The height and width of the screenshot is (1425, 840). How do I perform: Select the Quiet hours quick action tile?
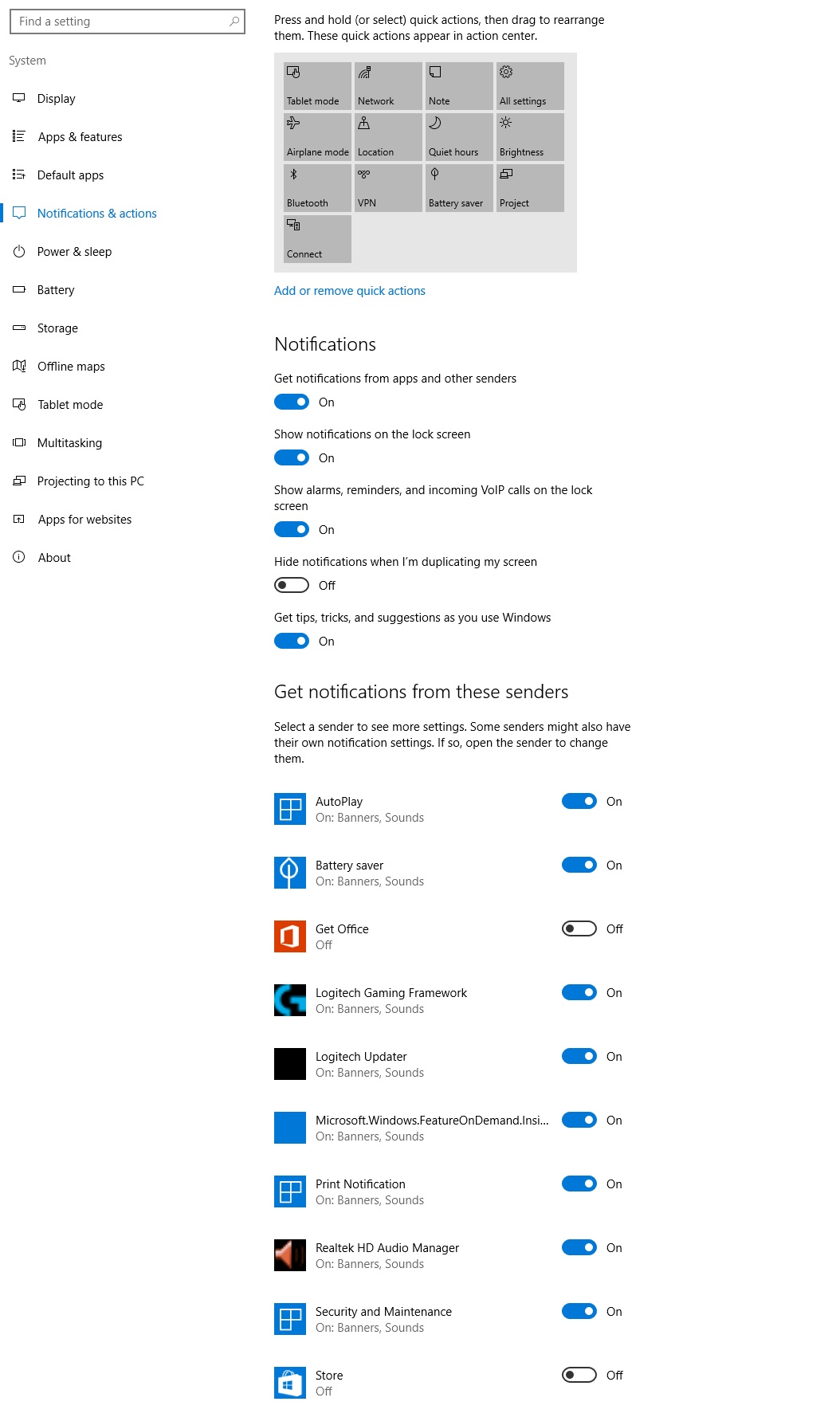[459, 136]
